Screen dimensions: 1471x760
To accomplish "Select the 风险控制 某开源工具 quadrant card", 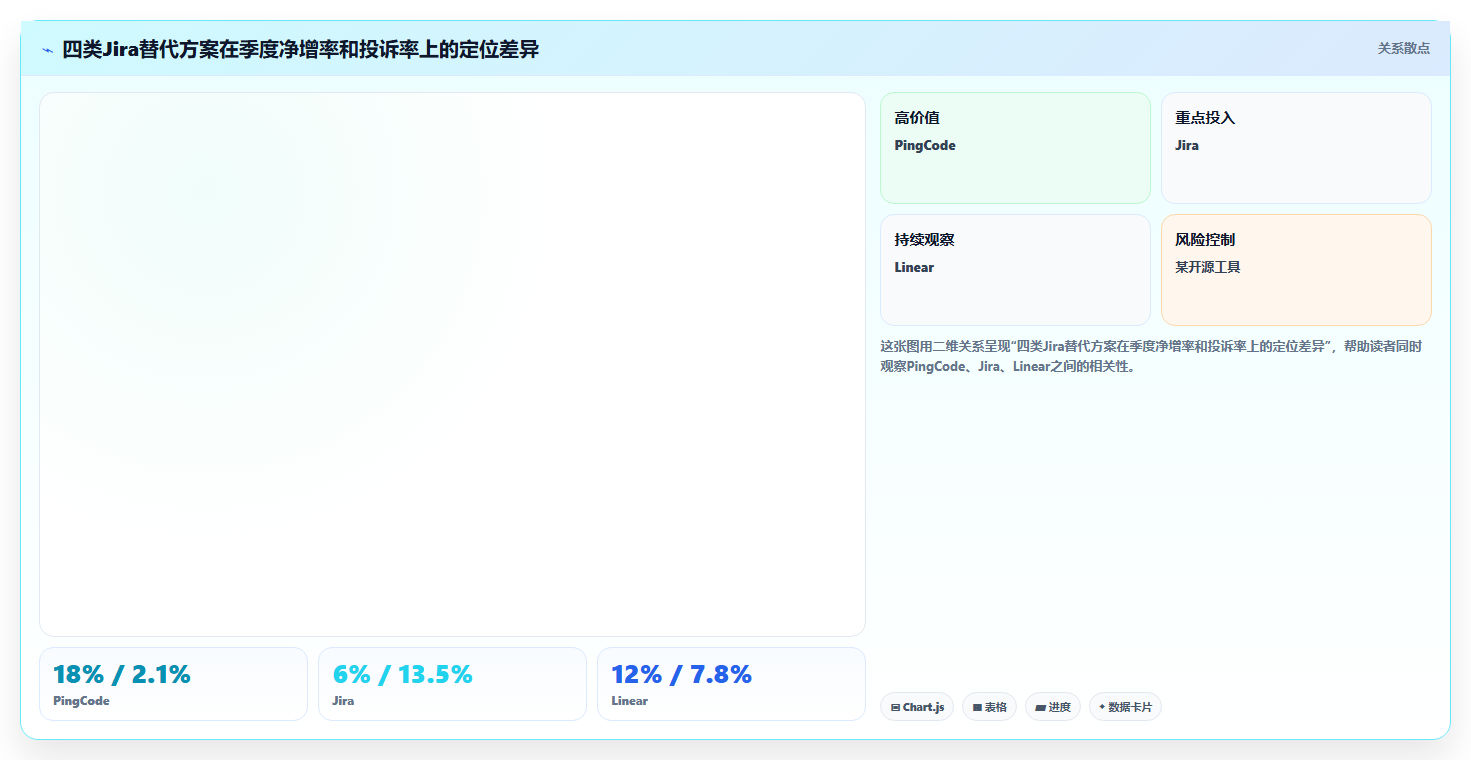I will 1296,270.
